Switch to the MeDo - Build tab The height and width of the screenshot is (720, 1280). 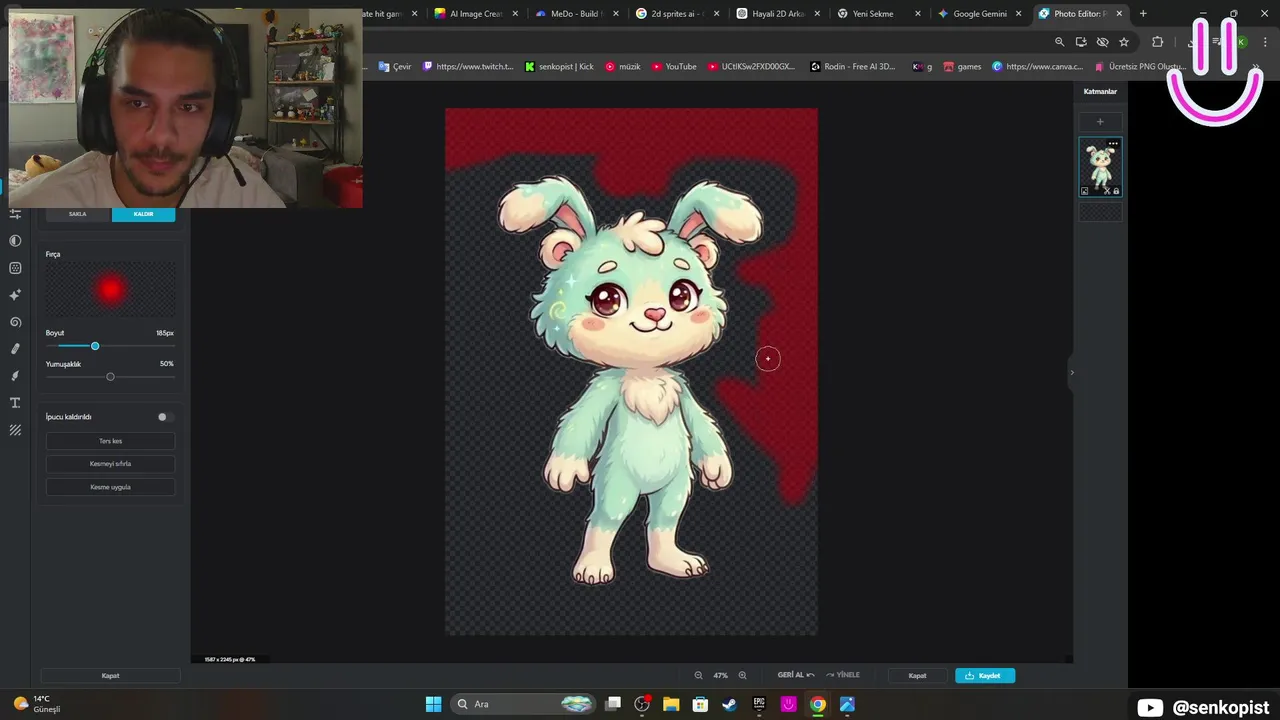(574, 13)
